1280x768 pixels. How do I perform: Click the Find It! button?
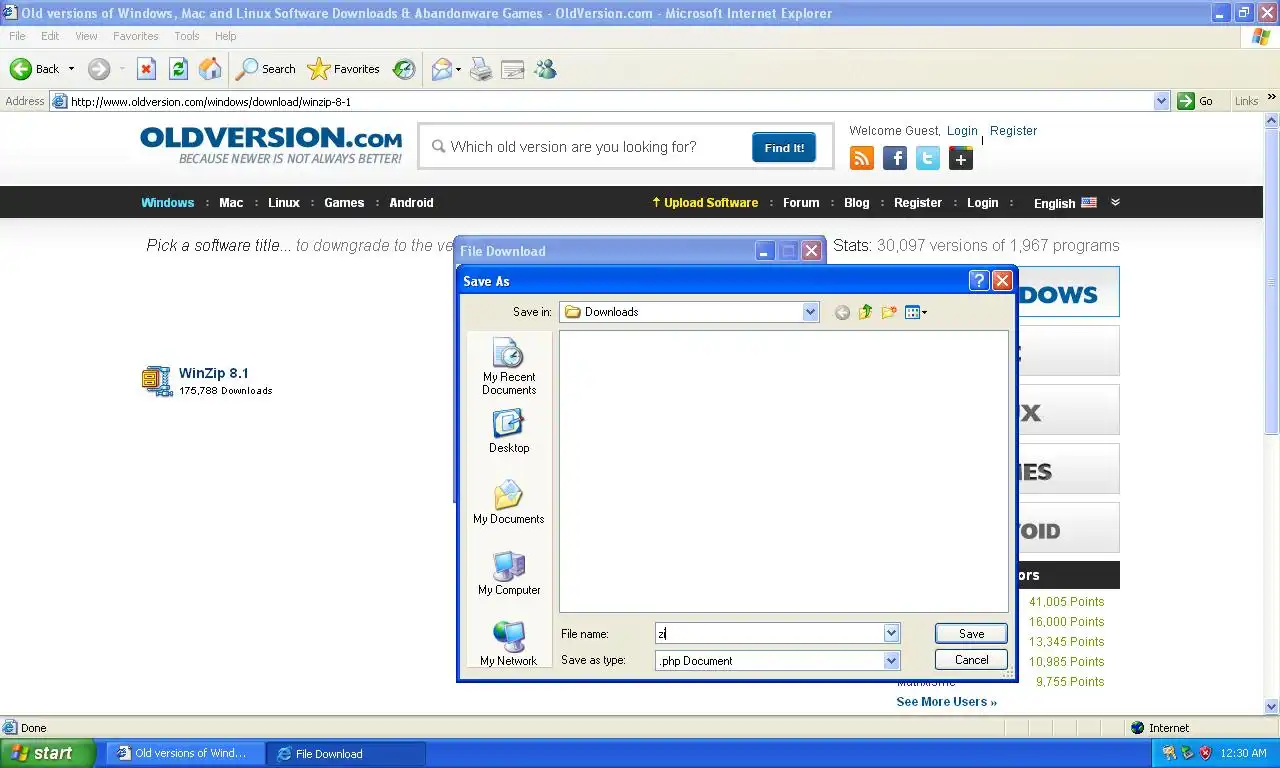point(784,147)
